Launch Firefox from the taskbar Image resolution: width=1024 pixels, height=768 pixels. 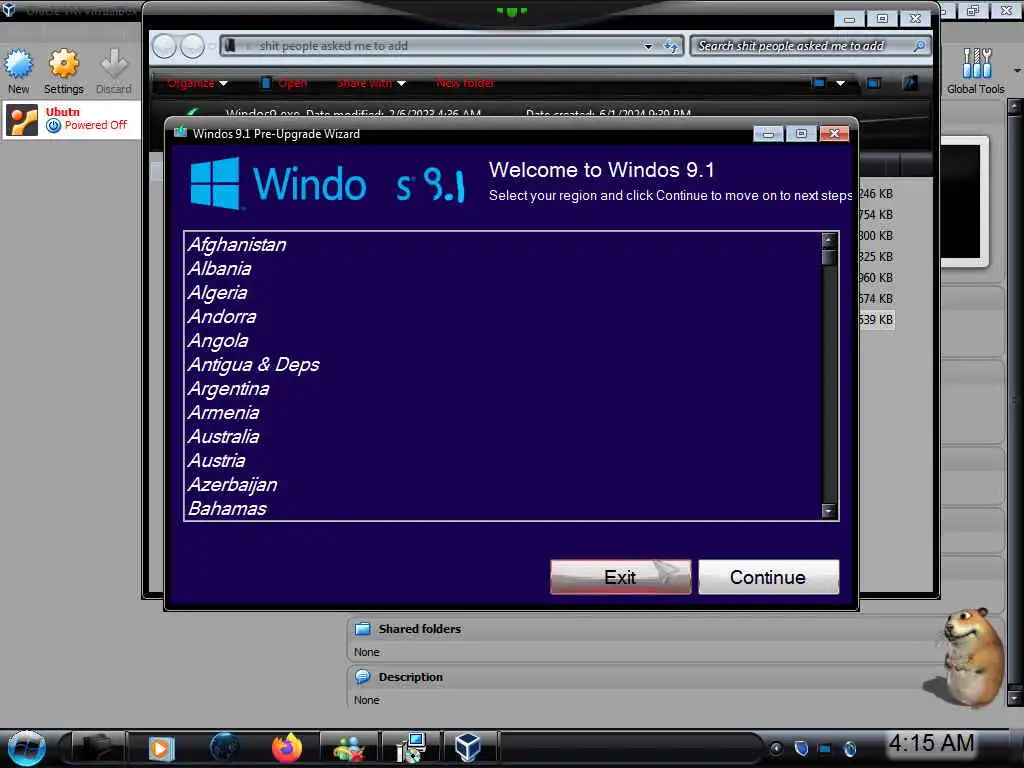[x=287, y=748]
